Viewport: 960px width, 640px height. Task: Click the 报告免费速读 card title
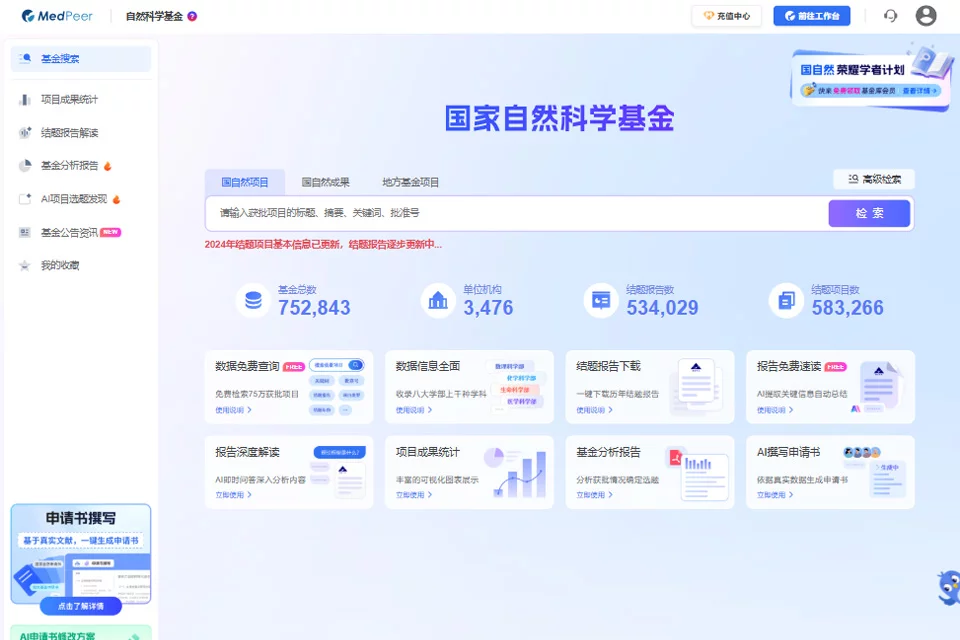click(789, 366)
